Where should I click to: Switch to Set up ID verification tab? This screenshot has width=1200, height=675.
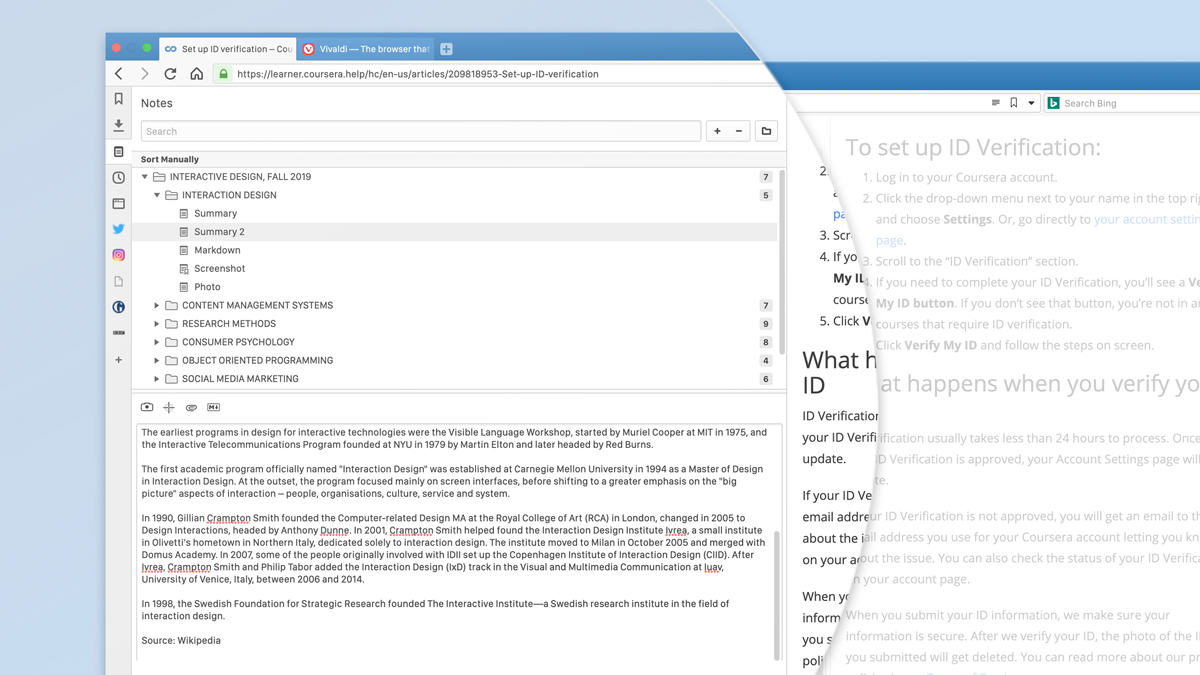(228, 49)
